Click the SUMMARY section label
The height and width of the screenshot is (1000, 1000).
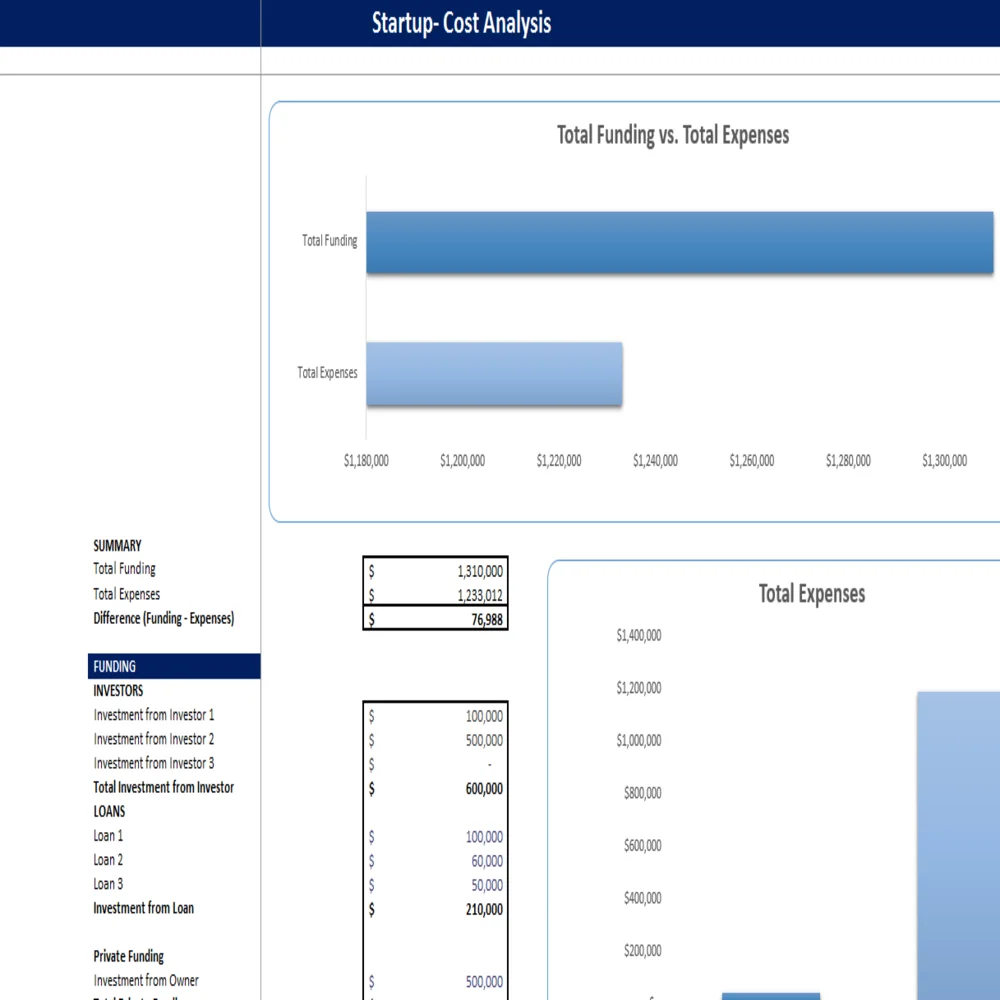click(117, 545)
